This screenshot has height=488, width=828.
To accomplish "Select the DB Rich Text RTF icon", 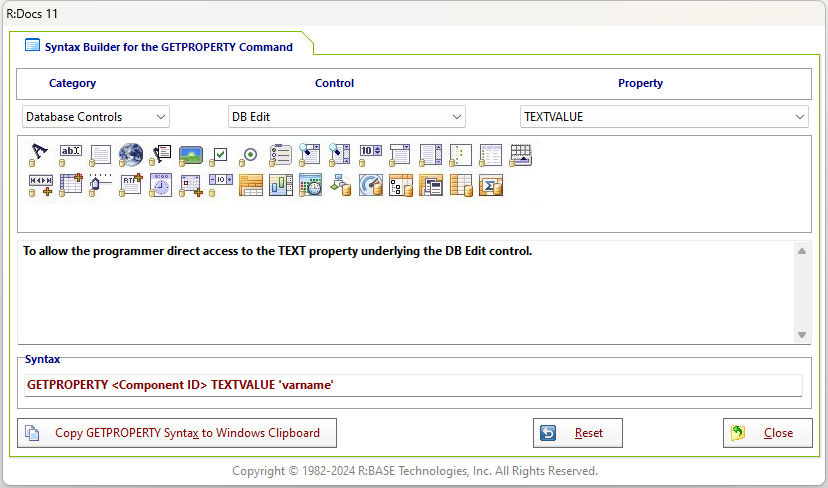I will (x=131, y=185).
